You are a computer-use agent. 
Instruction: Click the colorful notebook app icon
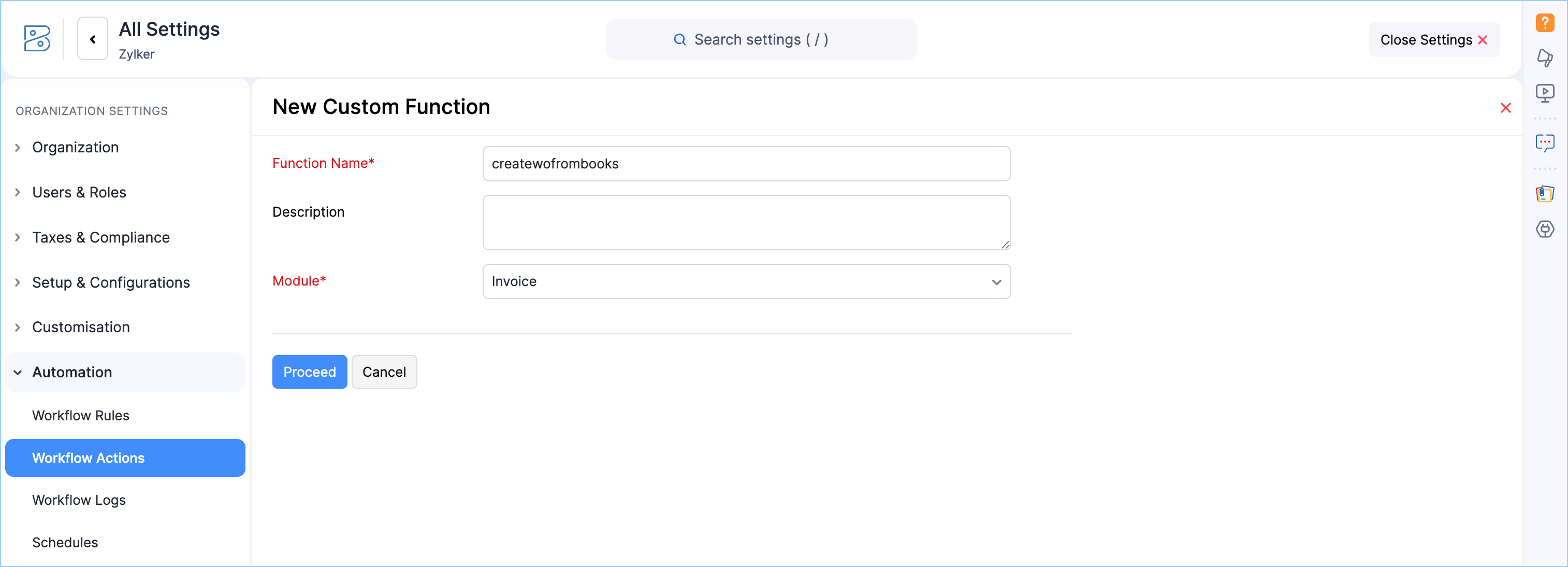pyautogui.click(x=1544, y=194)
